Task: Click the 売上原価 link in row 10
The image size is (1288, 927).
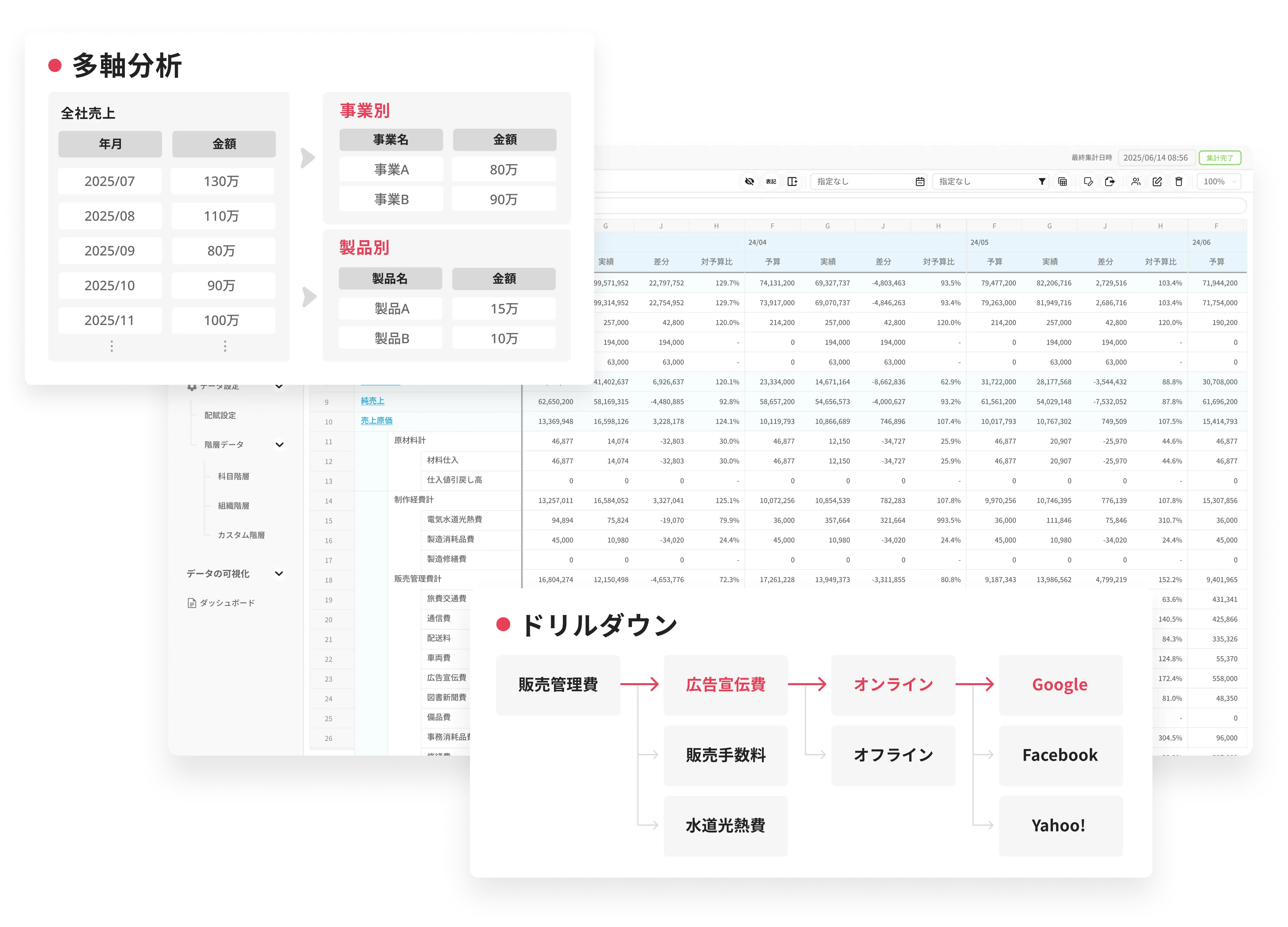Action: (x=378, y=420)
